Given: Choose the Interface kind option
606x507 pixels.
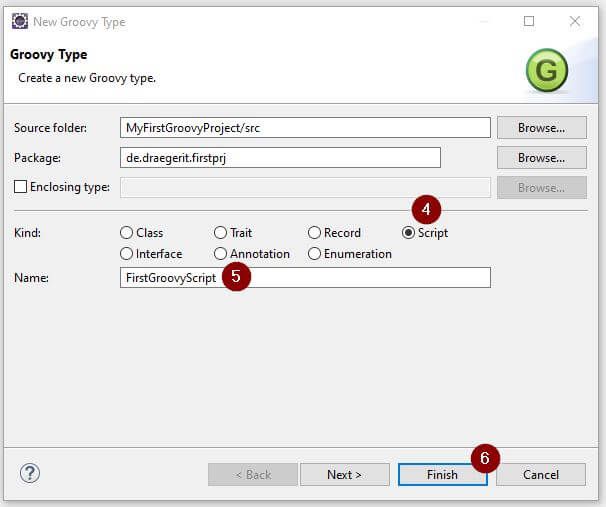Looking at the screenshot, I should coord(127,254).
